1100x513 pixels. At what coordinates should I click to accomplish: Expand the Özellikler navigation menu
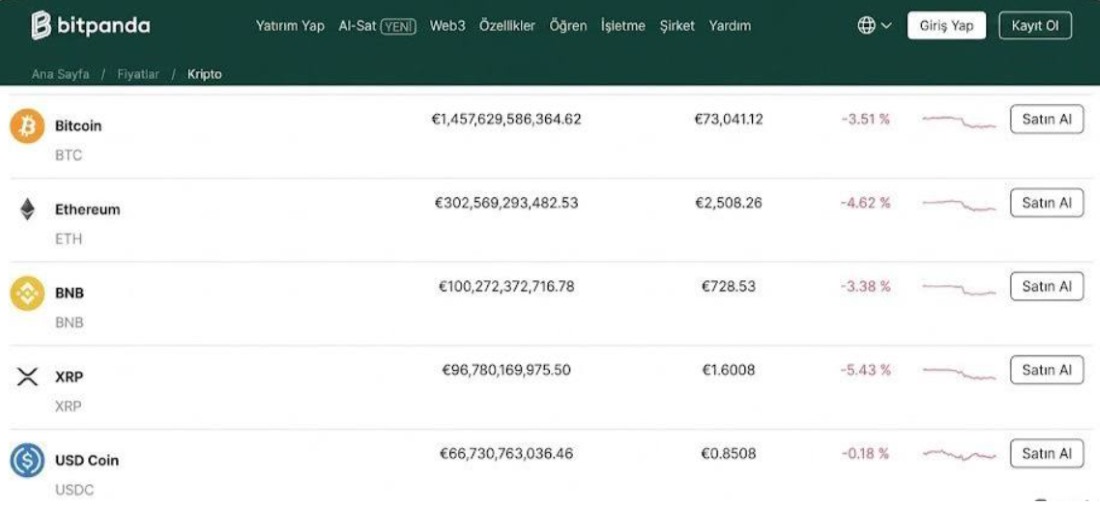pyautogui.click(x=507, y=26)
